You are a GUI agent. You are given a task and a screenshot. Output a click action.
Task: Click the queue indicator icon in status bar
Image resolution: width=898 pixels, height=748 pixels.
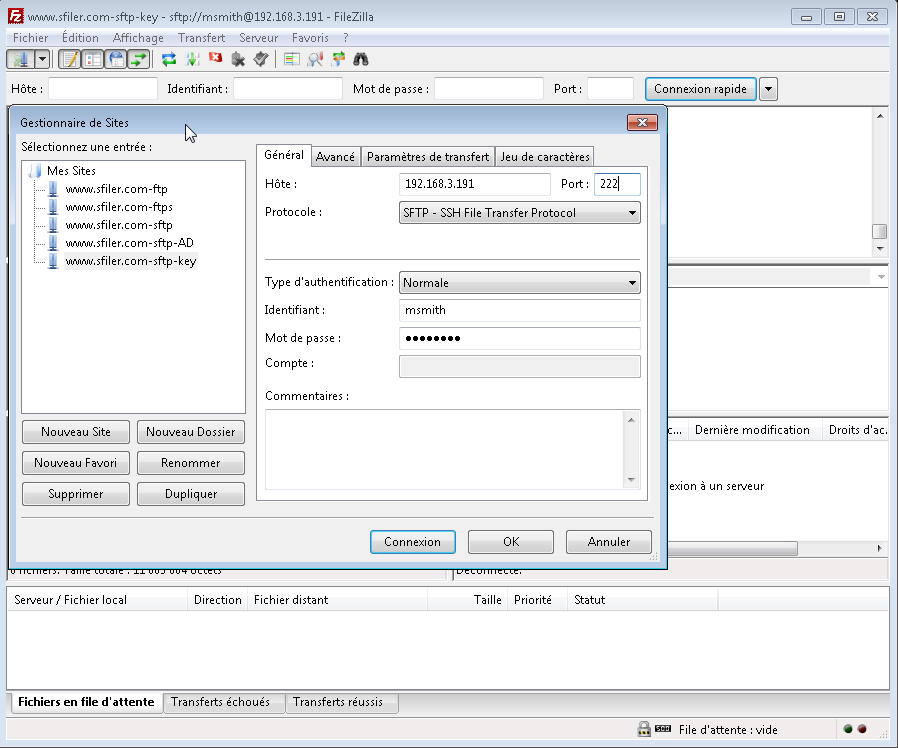(x=663, y=729)
